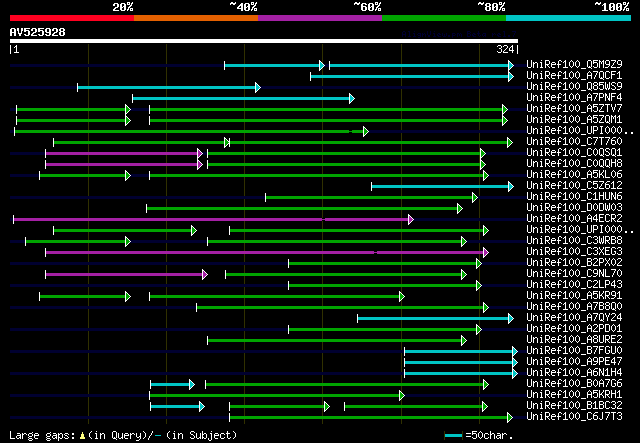
Task: Click the cyan alignment bar for UniRef100_A7QCF1
Action: (x=412, y=76)
